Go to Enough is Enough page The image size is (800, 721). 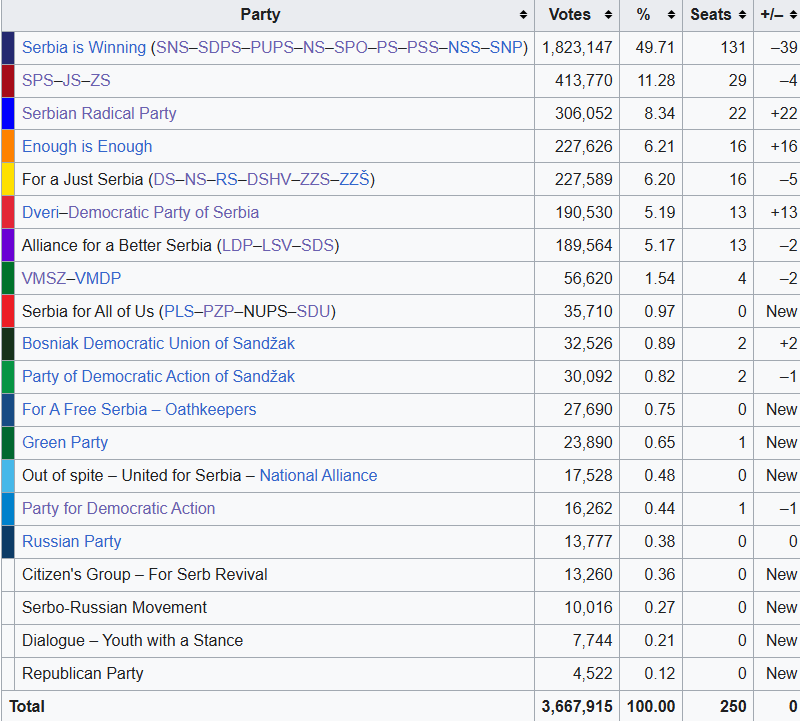point(87,147)
